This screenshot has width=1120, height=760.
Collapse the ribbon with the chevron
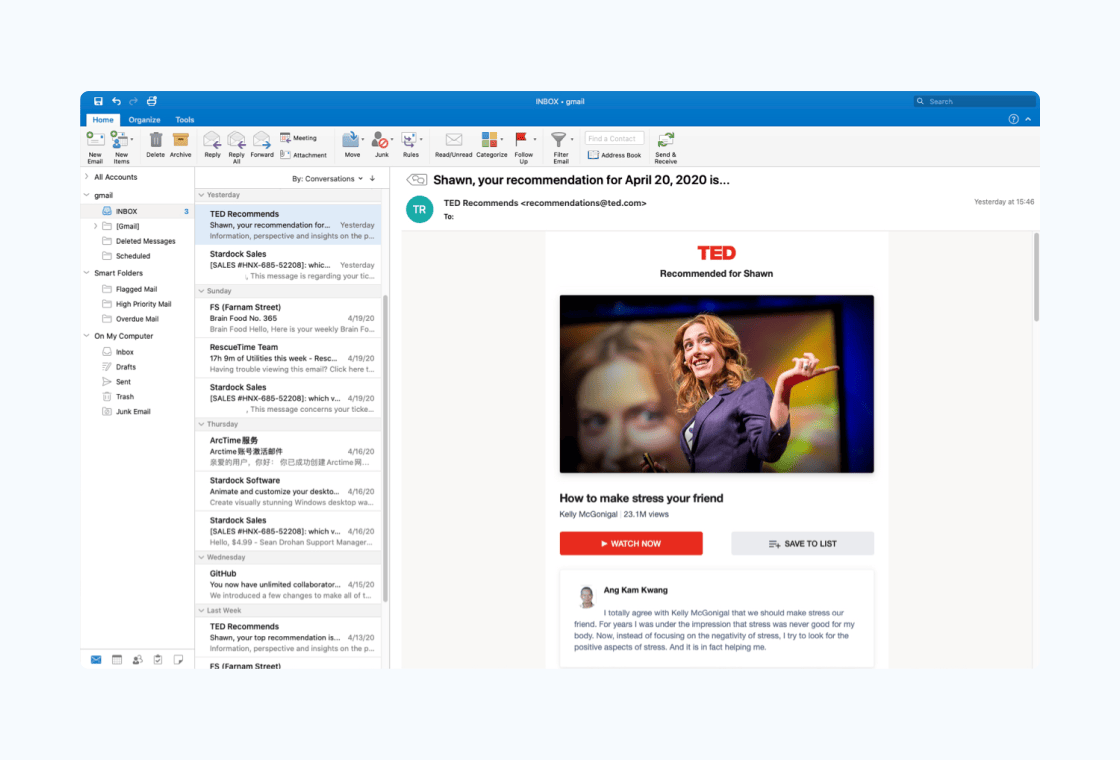click(x=1028, y=119)
